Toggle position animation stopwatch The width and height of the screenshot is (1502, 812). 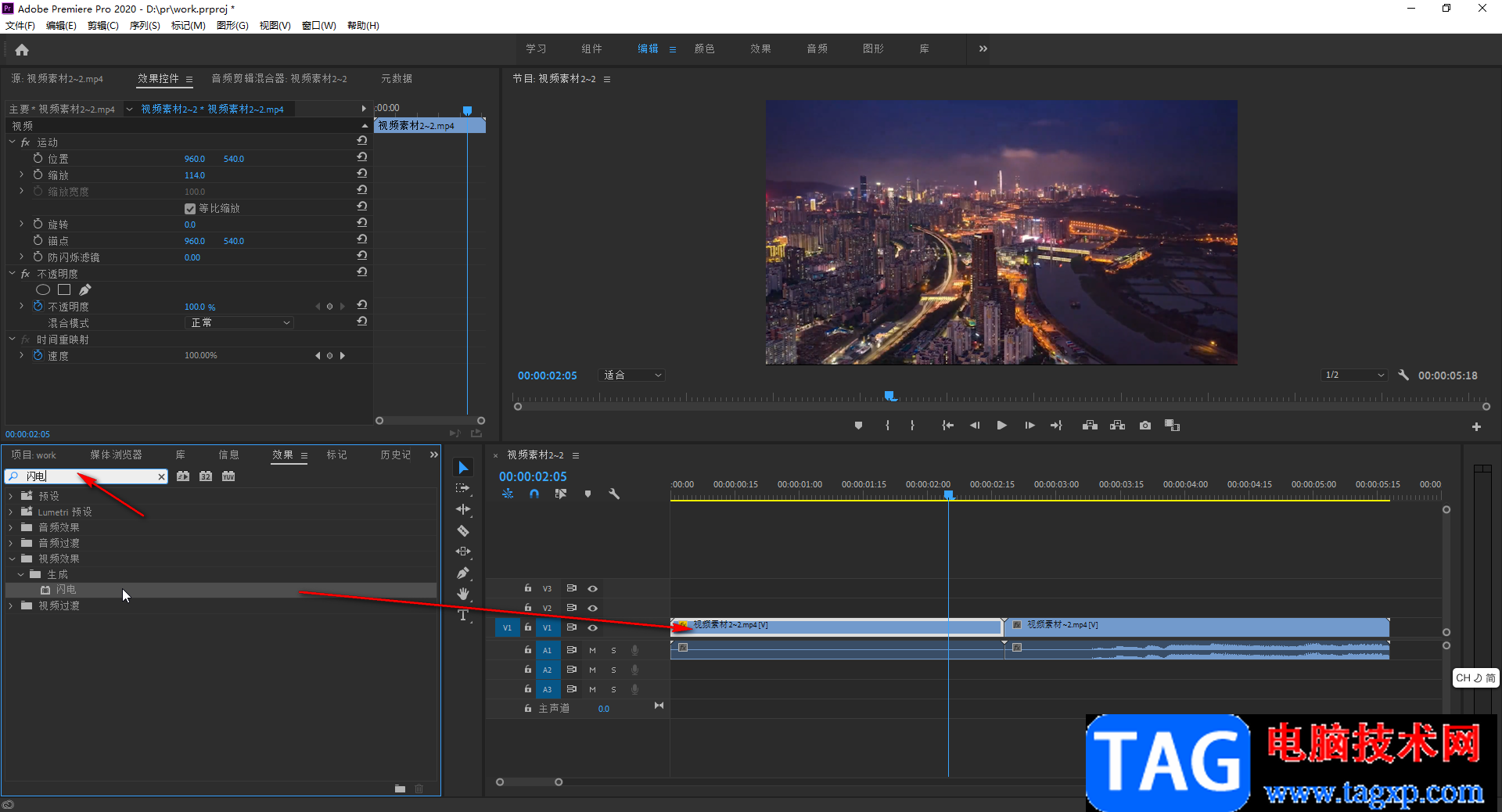point(38,158)
